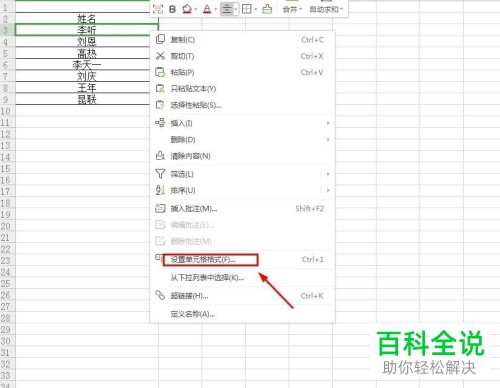Screen dimensions: 500x388
Task: Expand the 删除(D) submenu
Action: [x=242, y=139]
